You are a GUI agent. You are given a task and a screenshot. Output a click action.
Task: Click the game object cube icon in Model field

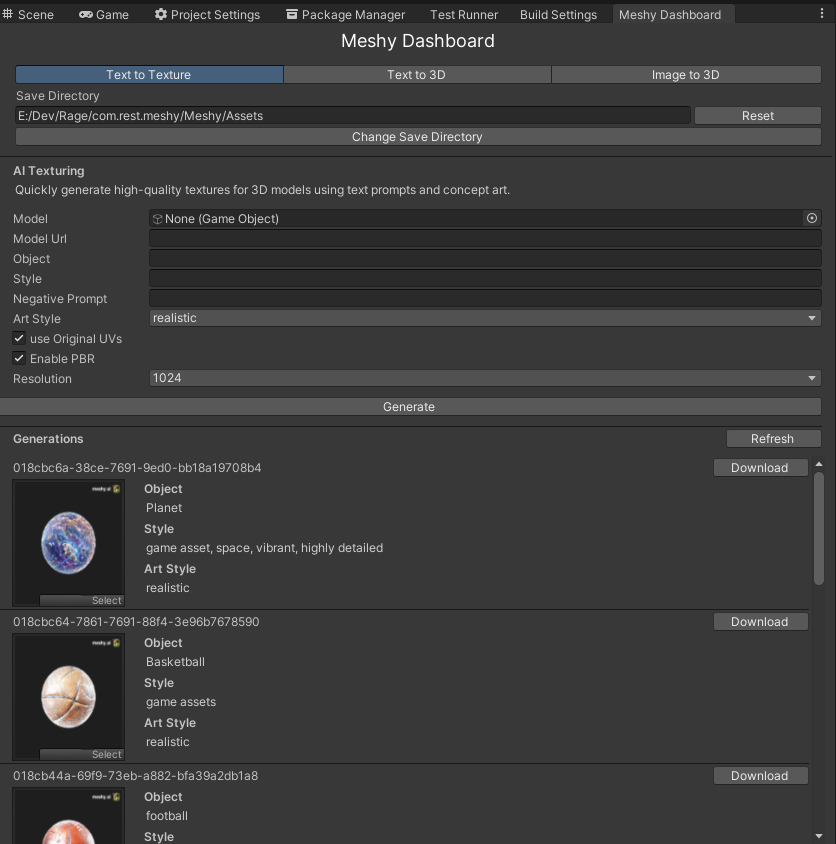(x=158, y=219)
